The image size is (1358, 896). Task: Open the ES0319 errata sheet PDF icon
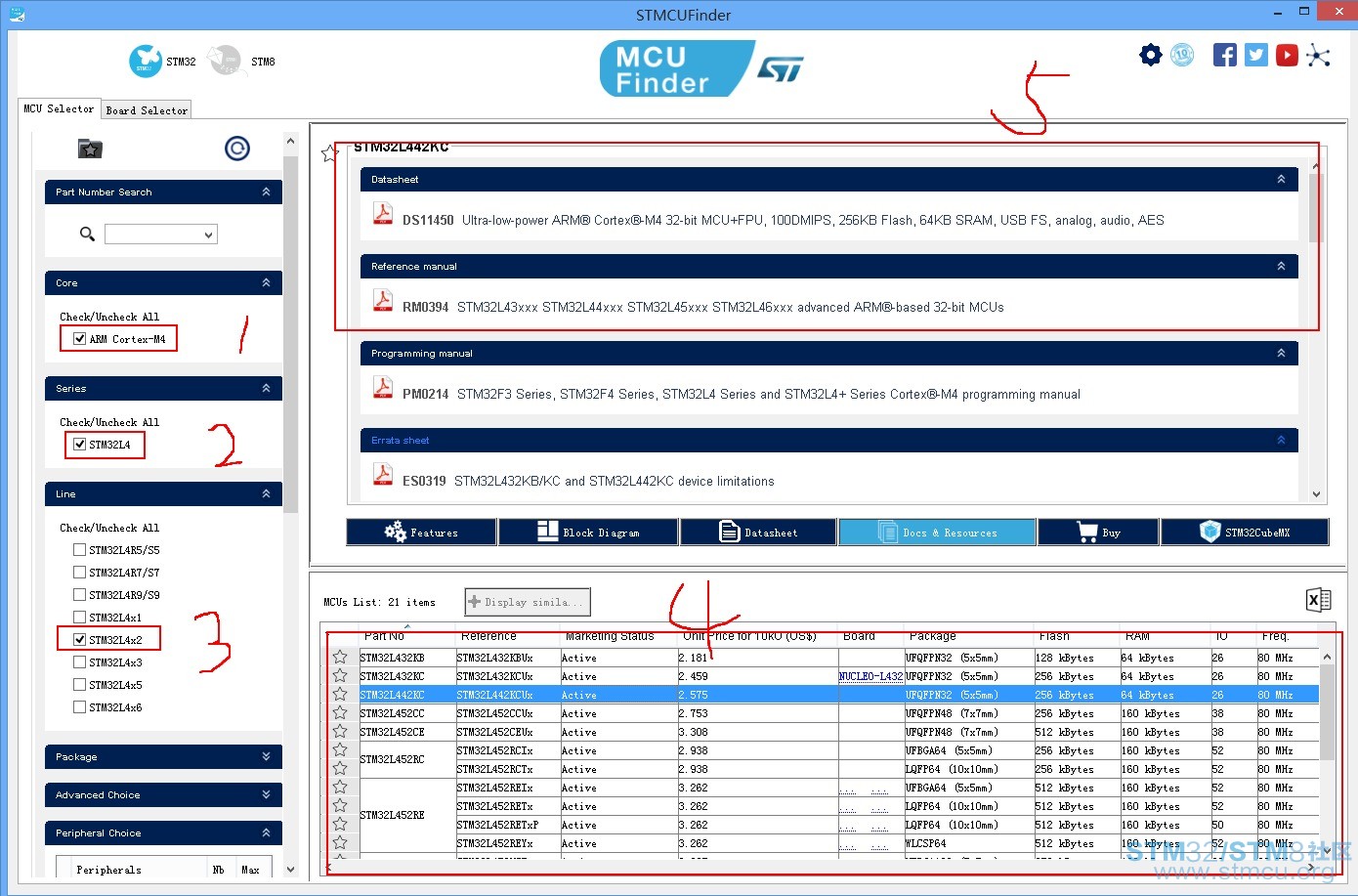382,475
